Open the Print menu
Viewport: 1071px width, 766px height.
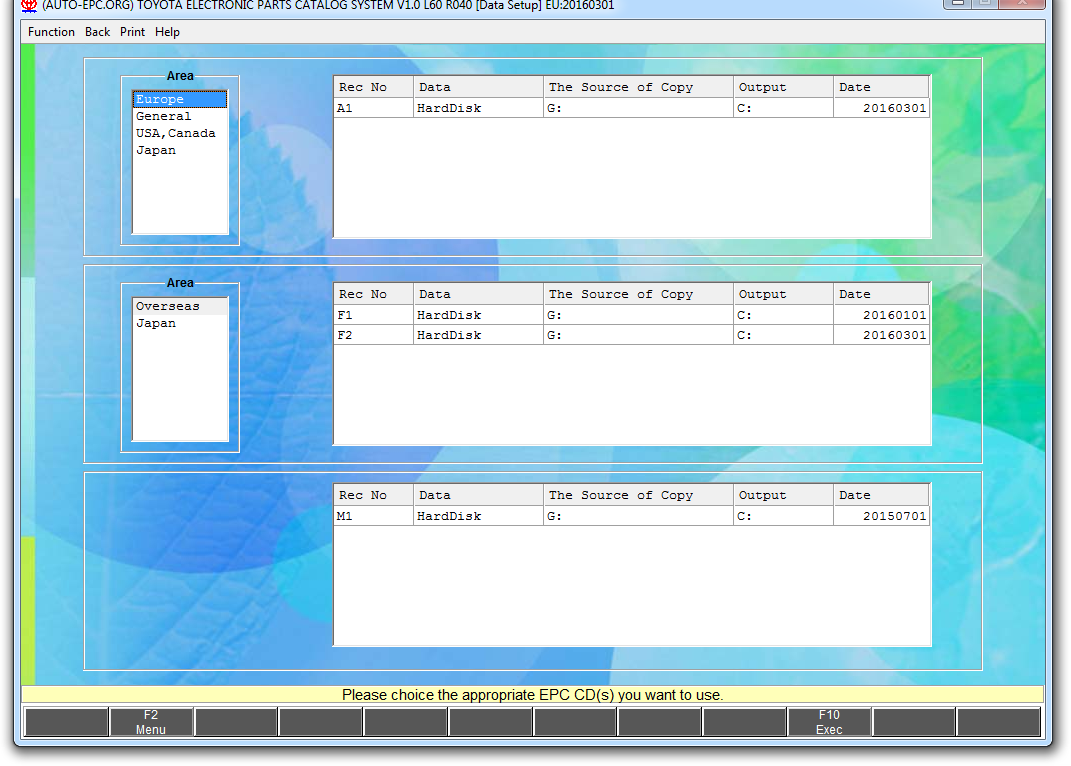click(133, 32)
